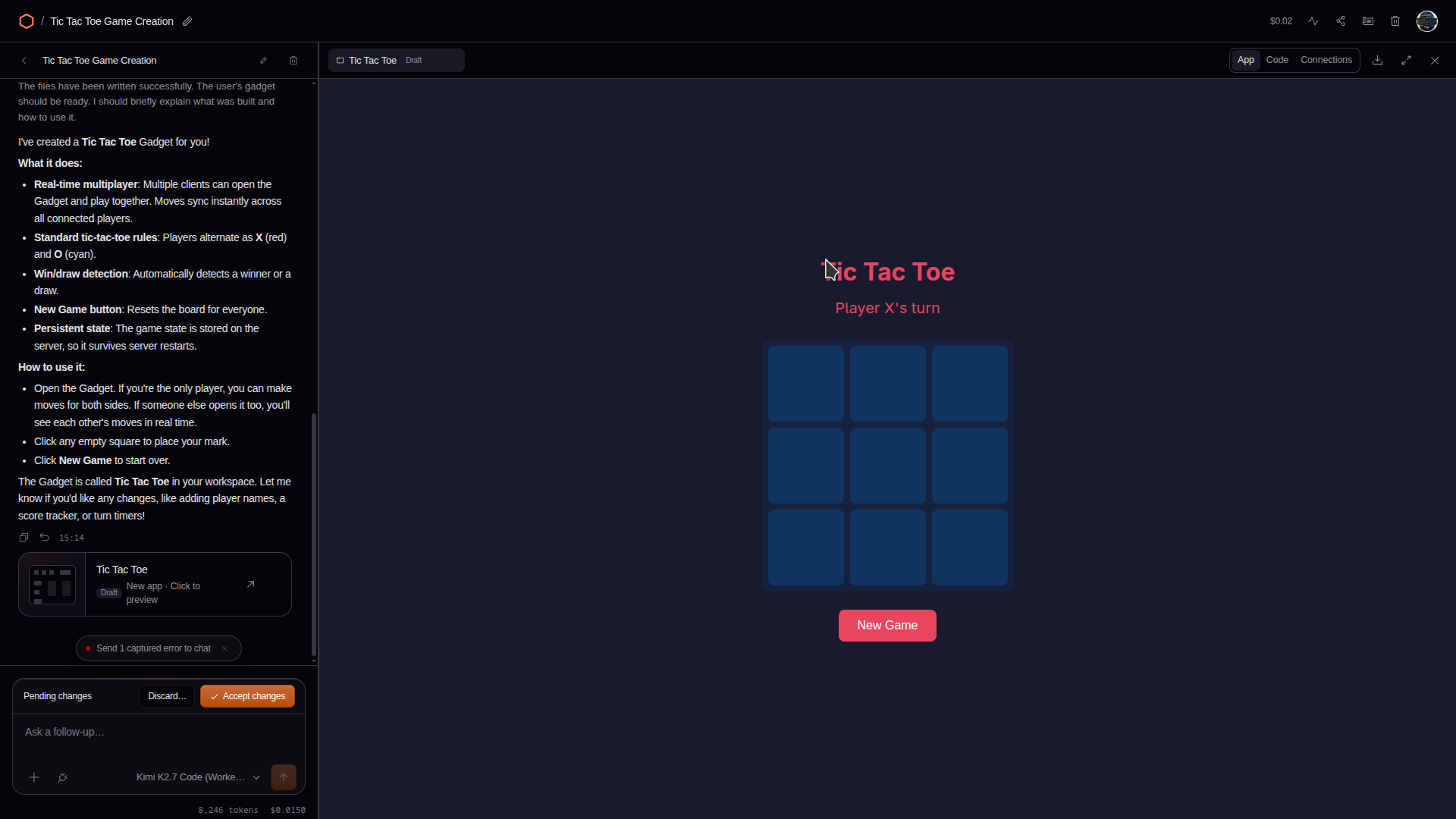The image size is (1456, 819).
Task: Click the Pending changes label
Action: coord(58,696)
